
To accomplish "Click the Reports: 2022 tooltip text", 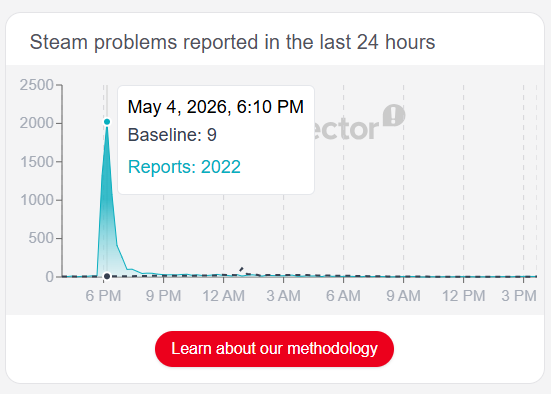I will [184, 167].
